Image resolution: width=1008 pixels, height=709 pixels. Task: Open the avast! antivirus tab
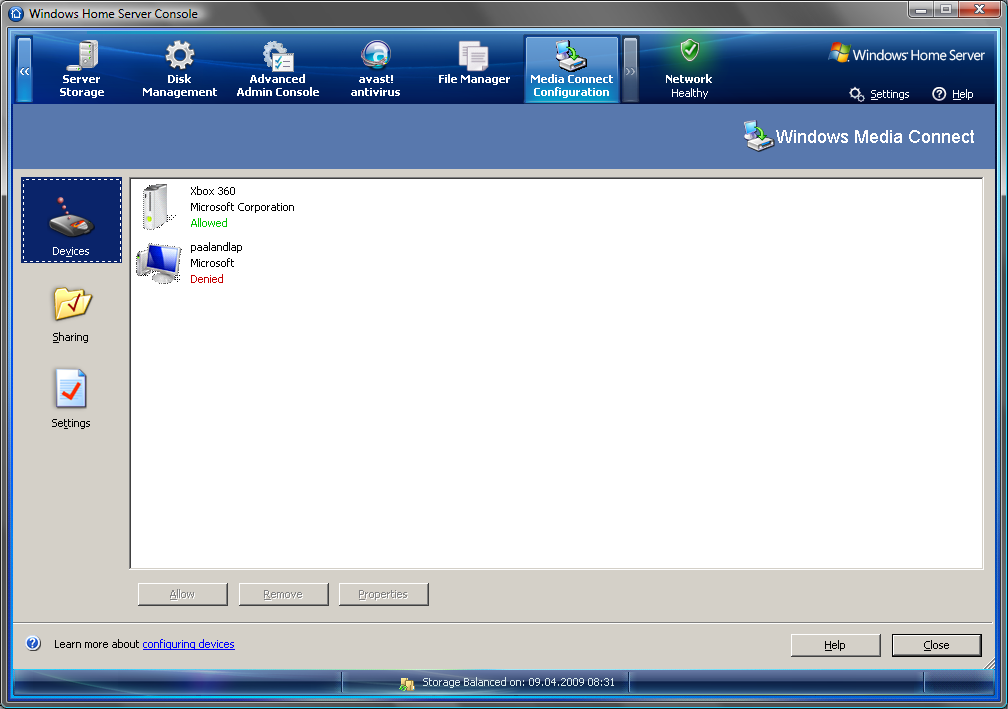coord(375,69)
